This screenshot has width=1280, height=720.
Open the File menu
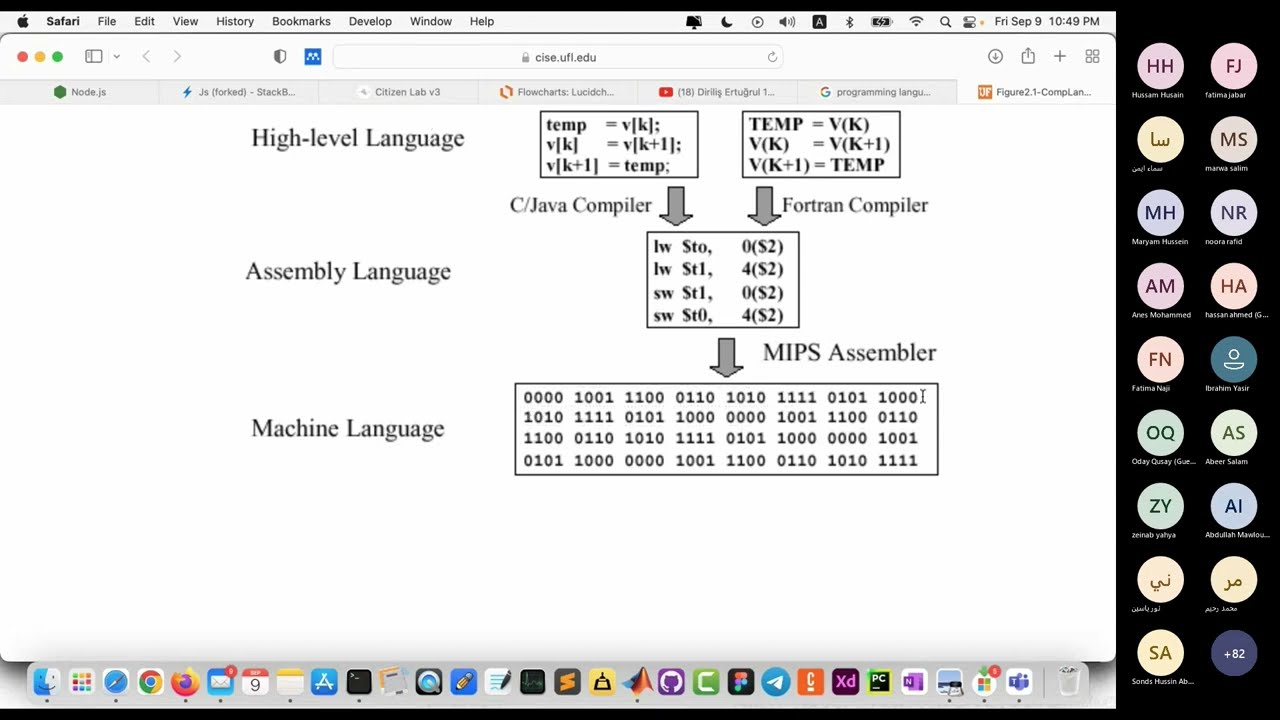click(x=107, y=21)
